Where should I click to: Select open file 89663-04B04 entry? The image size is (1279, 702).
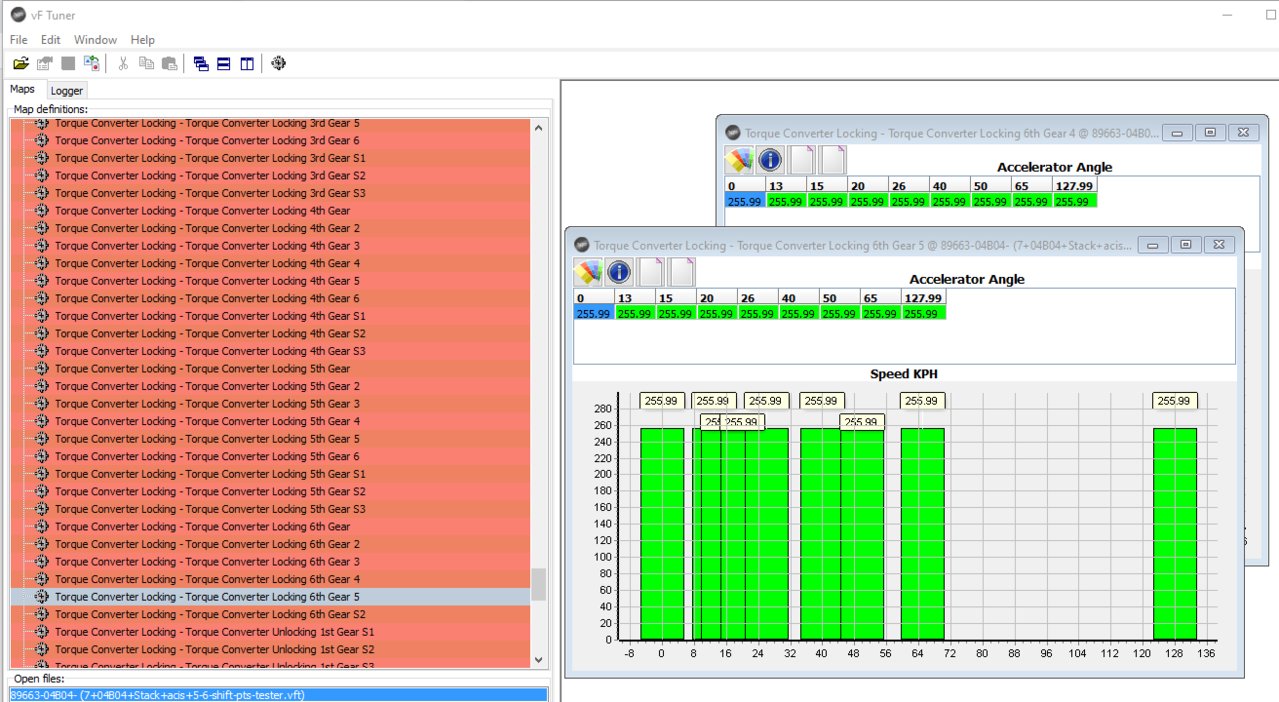(278, 694)
